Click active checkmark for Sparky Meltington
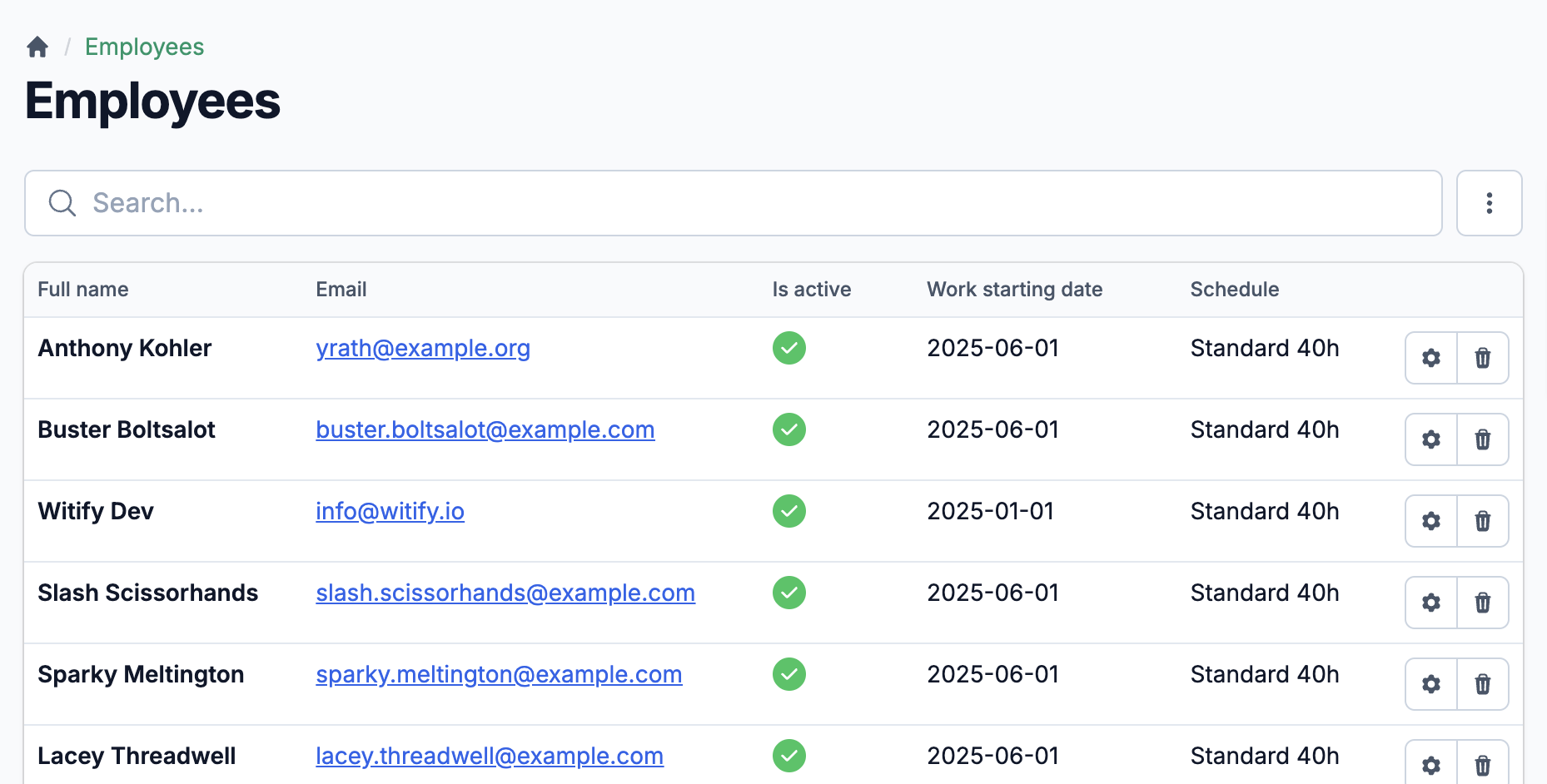Viewport: 1547px width, 784px height. (x=789, y=674)
